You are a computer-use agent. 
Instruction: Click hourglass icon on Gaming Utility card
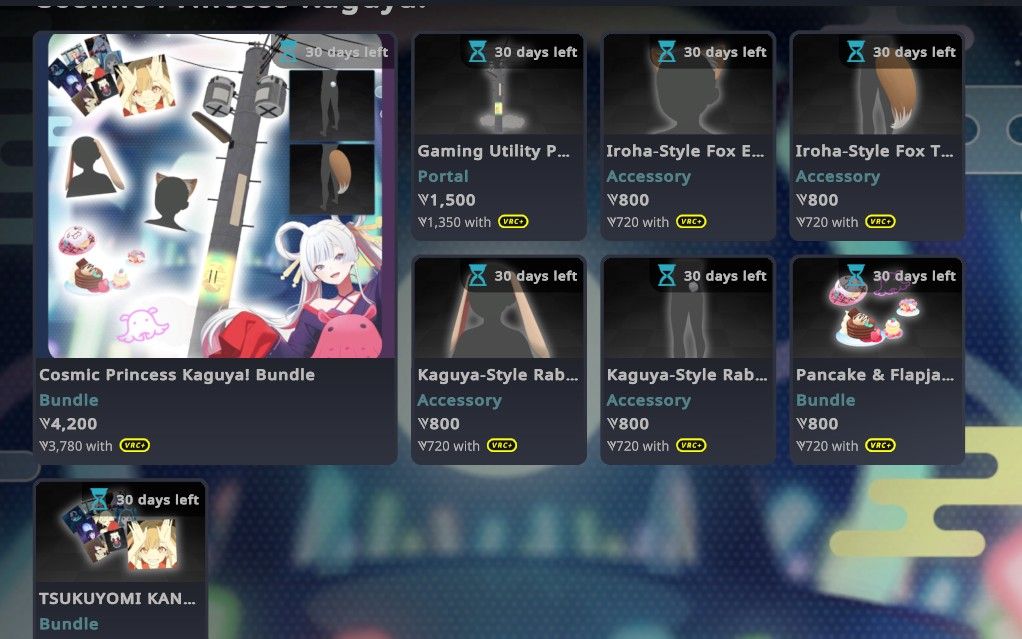click(478, 51)
